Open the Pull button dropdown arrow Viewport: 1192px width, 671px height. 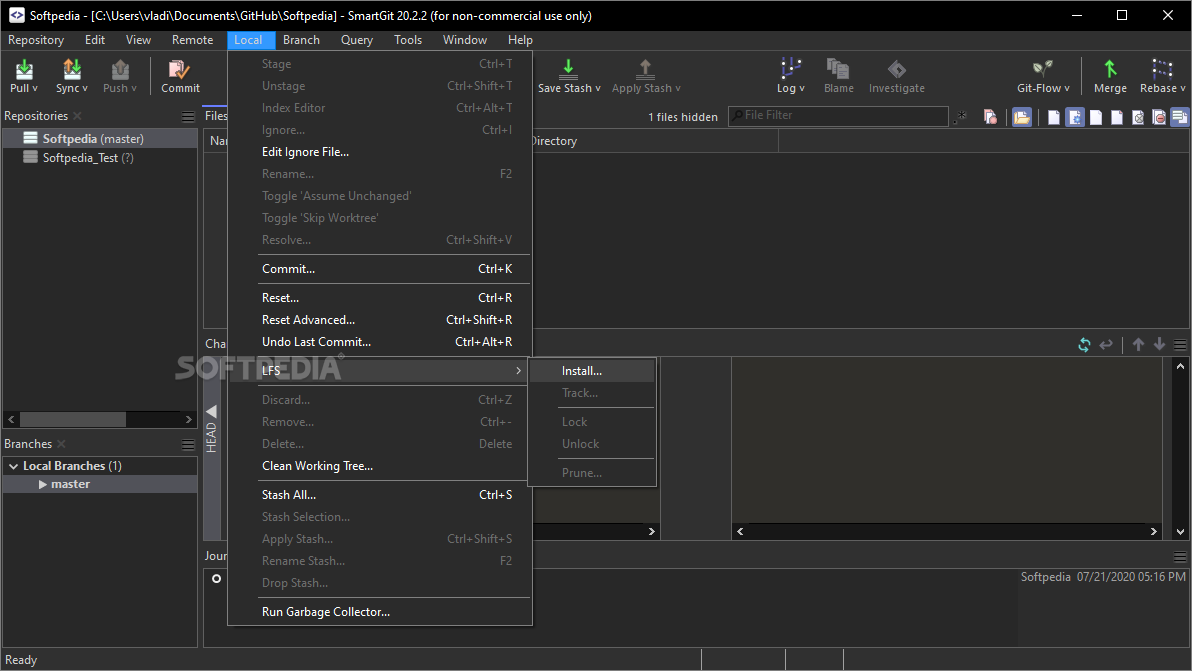pyautogui.click(x=35, y=88)
